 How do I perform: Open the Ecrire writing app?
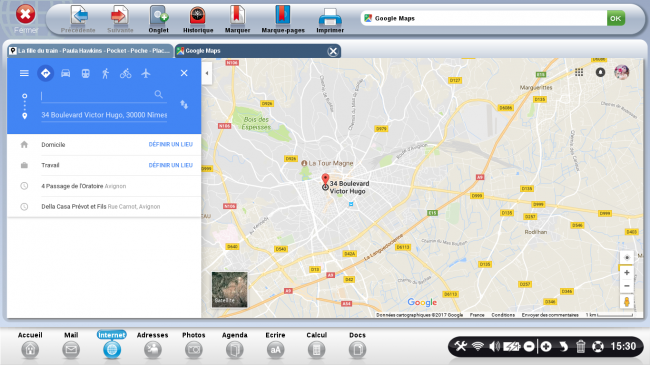click(x=275, y=345)
